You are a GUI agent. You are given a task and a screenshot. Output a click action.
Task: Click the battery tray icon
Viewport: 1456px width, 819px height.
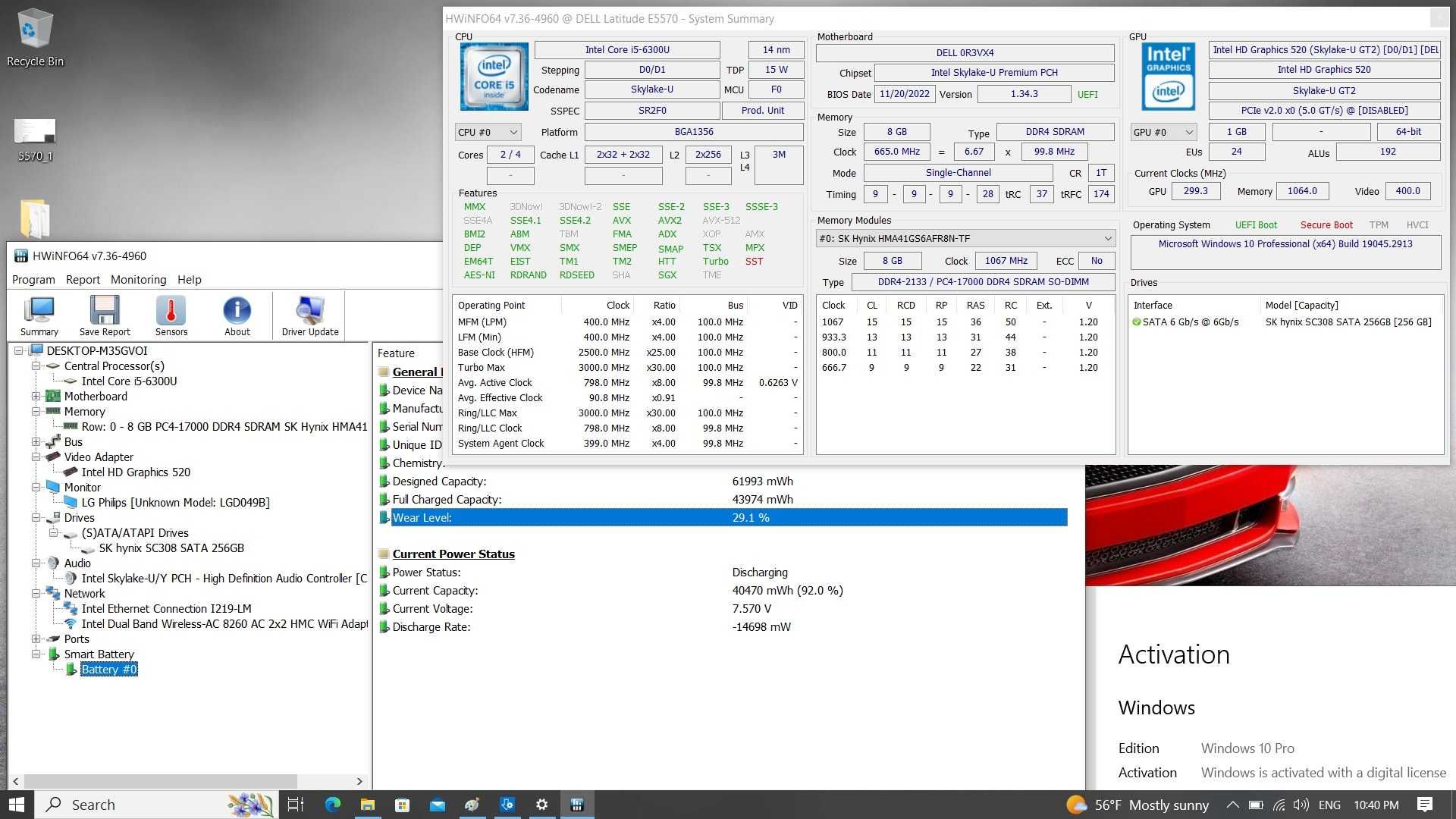click(1256, 805)
